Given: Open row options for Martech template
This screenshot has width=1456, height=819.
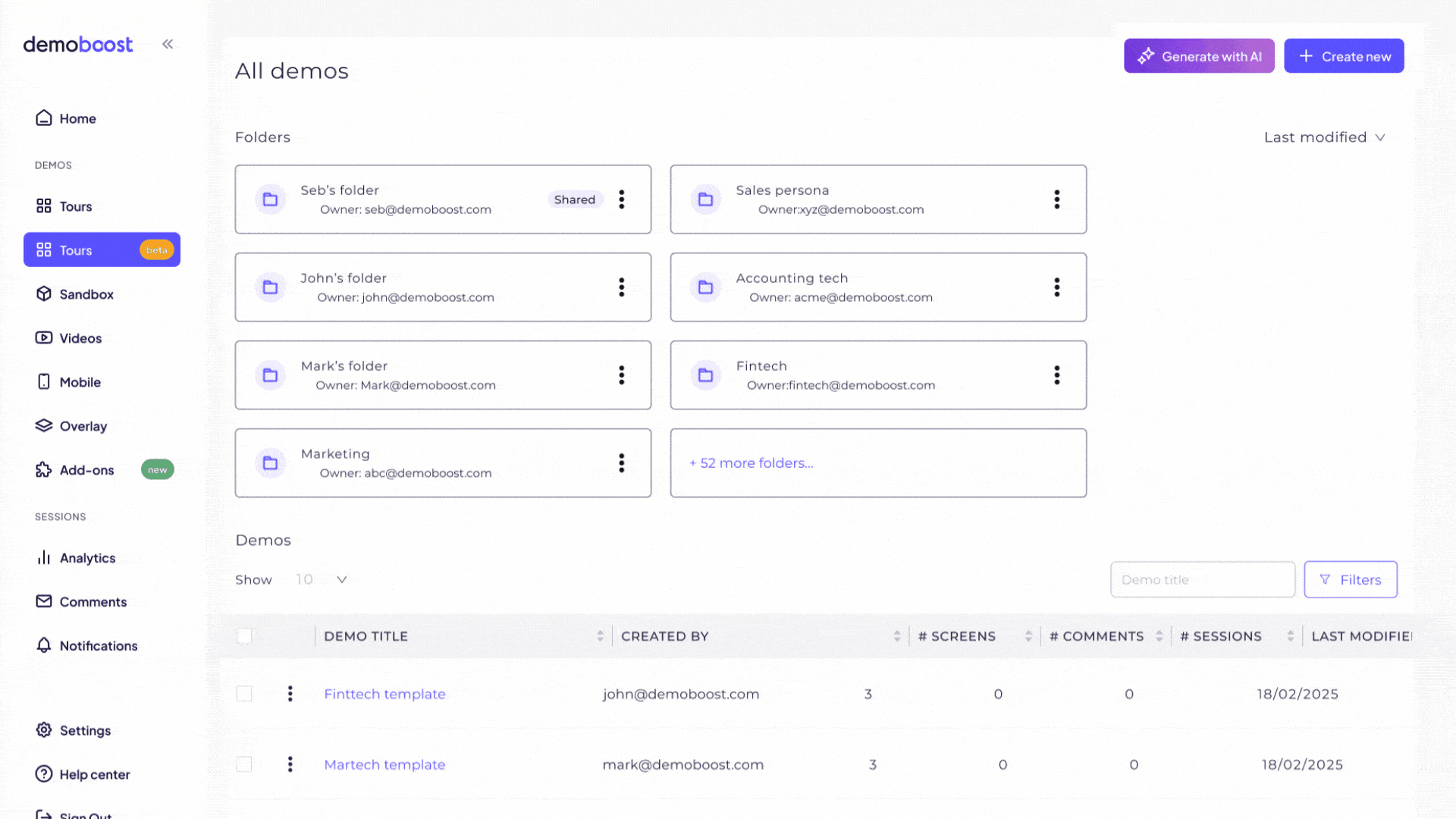Looking at the screenshot, I should click(290, 764).
